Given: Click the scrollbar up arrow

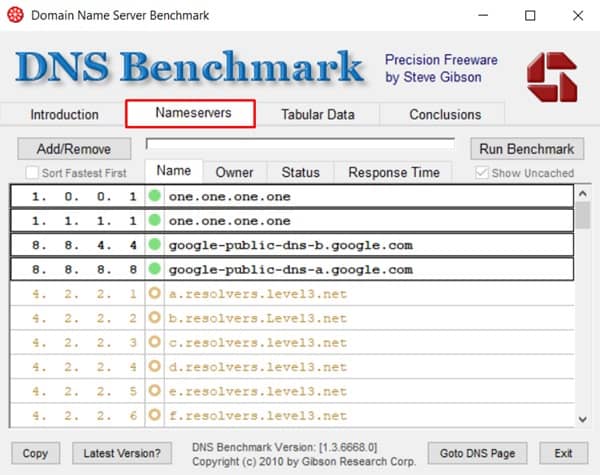Looking at the screenshot, I should click(583, 194).
